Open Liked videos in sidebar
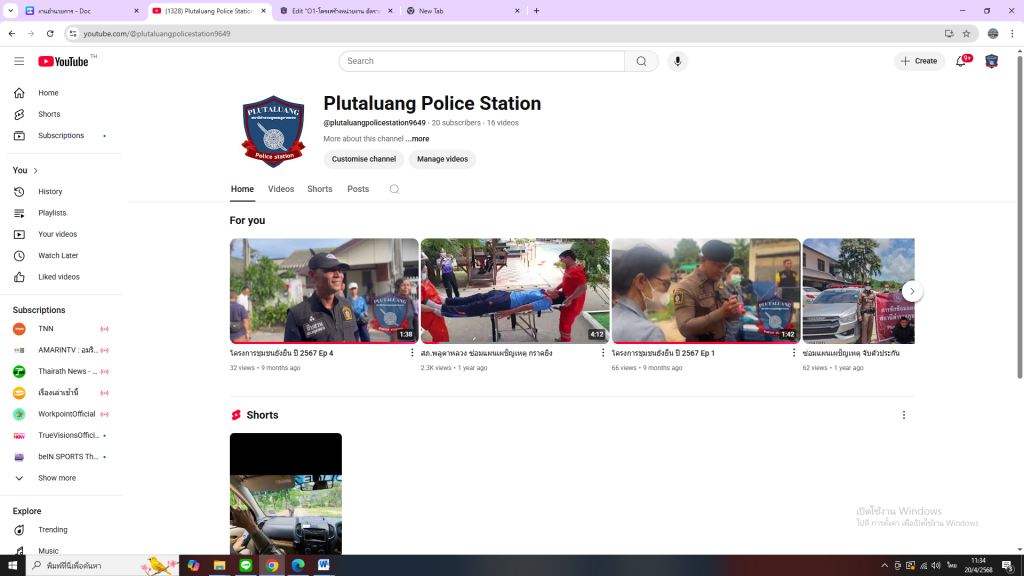This screenshot has width=1024, height=576. pyautogui.click(x=59, y=277)
